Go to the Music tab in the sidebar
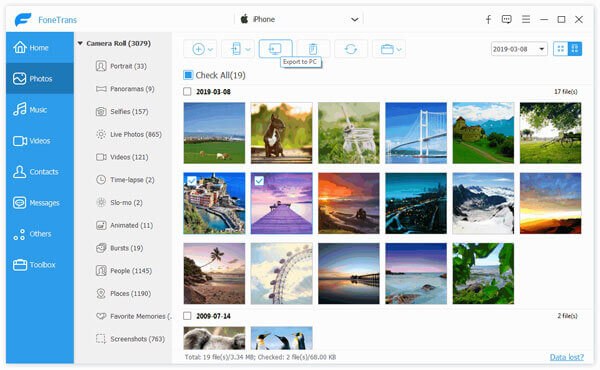Image resolution: width=600 pixels, height=370 pixels. click(39, 109)
